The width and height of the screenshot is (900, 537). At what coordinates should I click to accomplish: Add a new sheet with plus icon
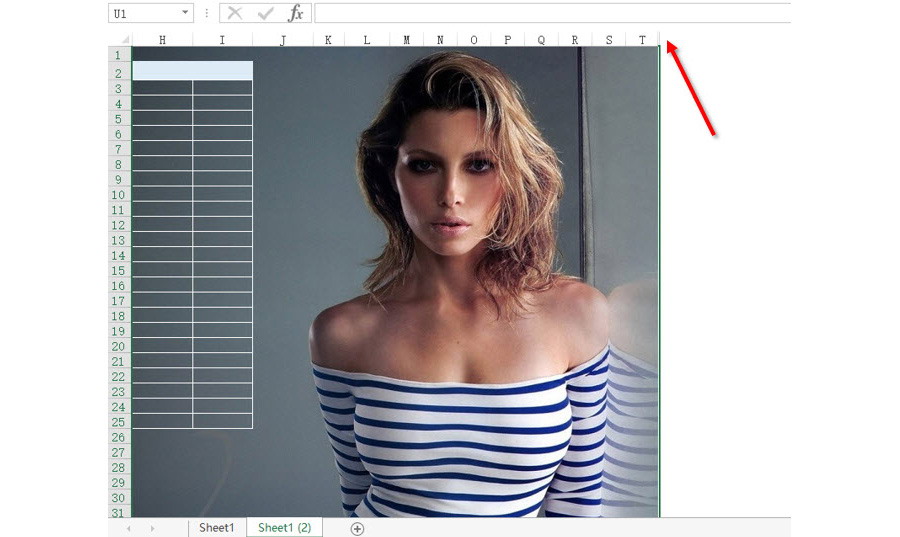coord(357,529)
